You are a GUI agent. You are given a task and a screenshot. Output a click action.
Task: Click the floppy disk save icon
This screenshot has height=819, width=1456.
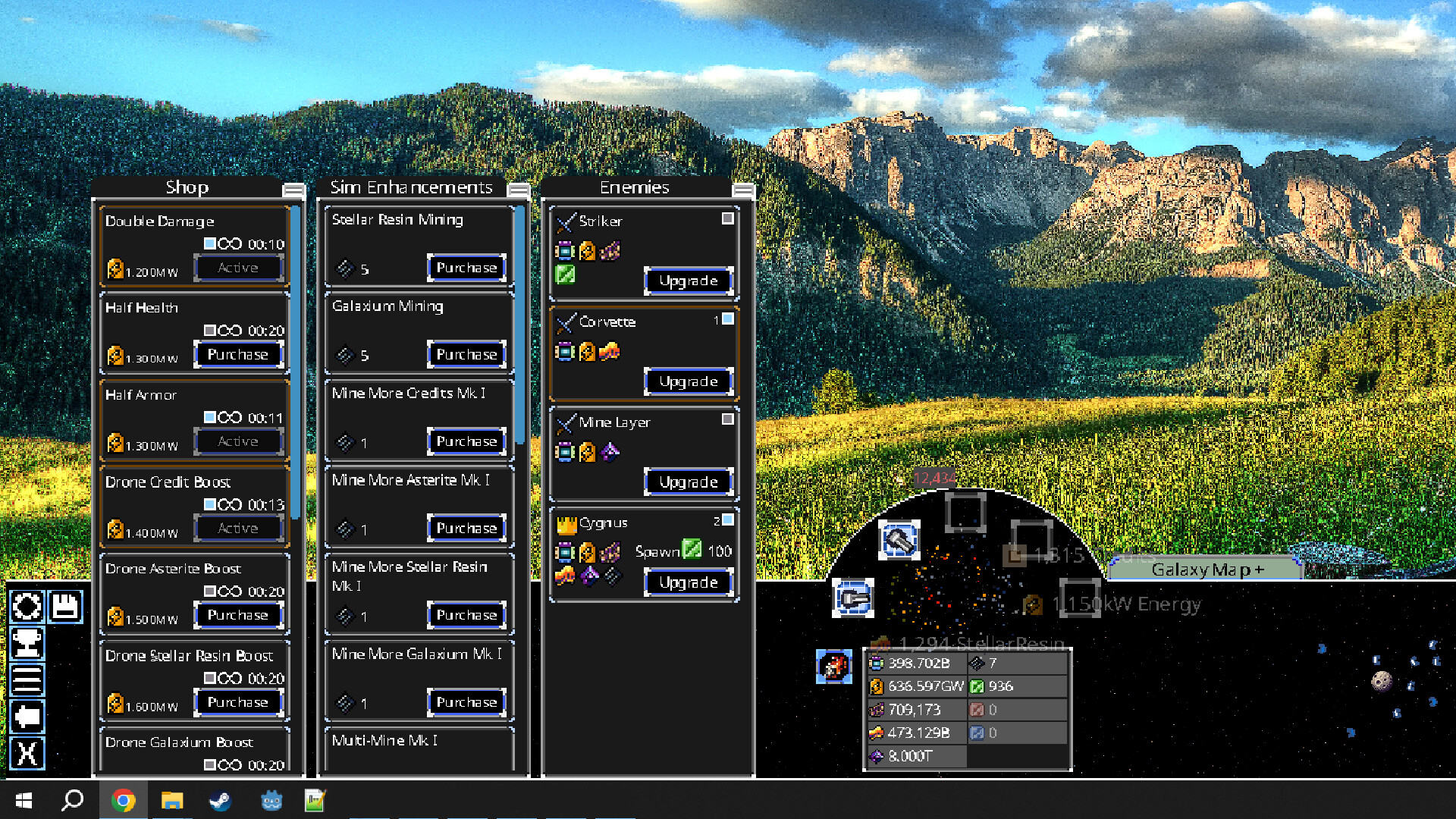pyautogui.click(x=65, y=607)
